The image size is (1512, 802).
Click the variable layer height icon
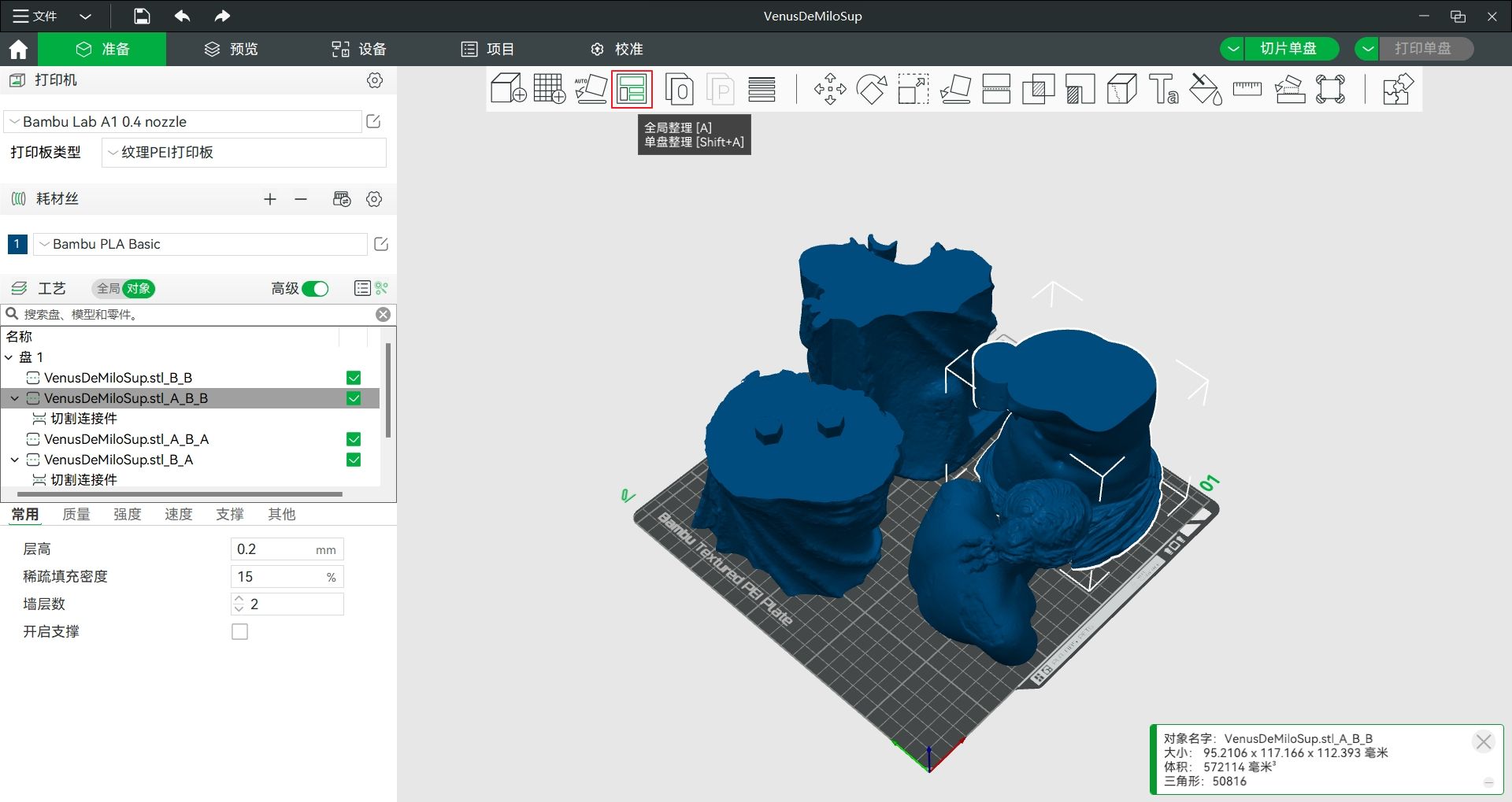point(762,89)
